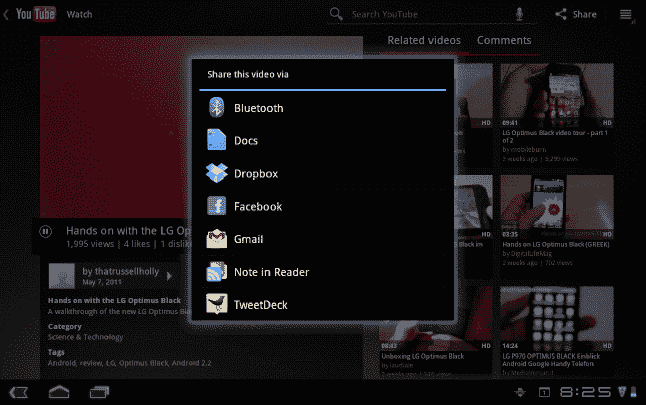Open the overflow menu icon
646x405 pixels.
click(625, 14)
